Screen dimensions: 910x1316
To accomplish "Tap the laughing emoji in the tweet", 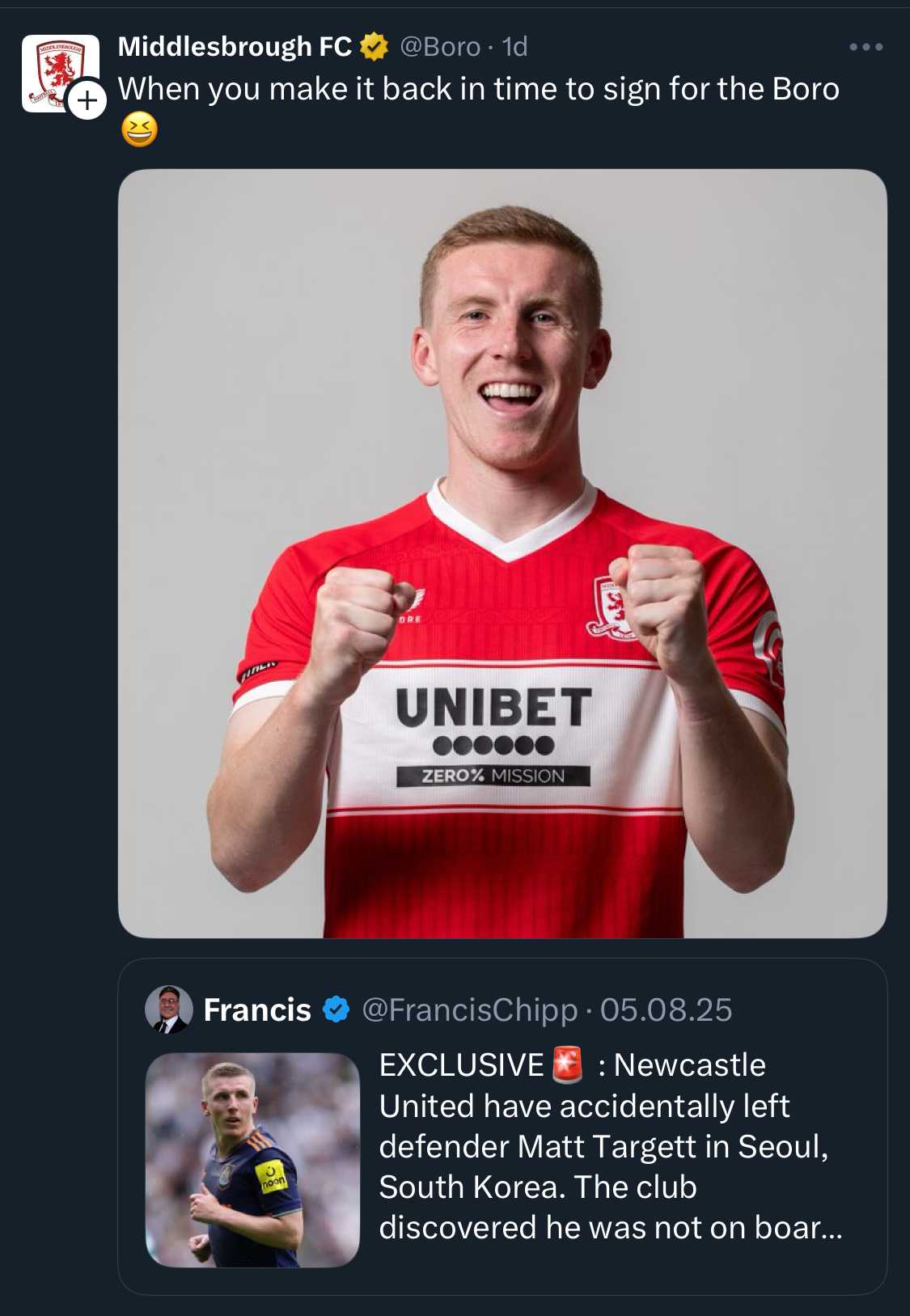I will (x=139, y=130).
